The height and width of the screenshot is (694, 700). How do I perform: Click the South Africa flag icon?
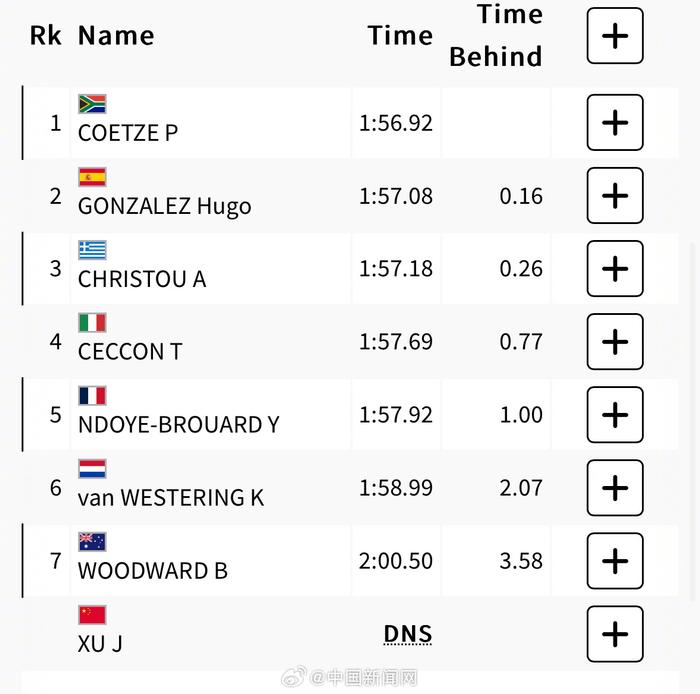(x=92, y=104)
